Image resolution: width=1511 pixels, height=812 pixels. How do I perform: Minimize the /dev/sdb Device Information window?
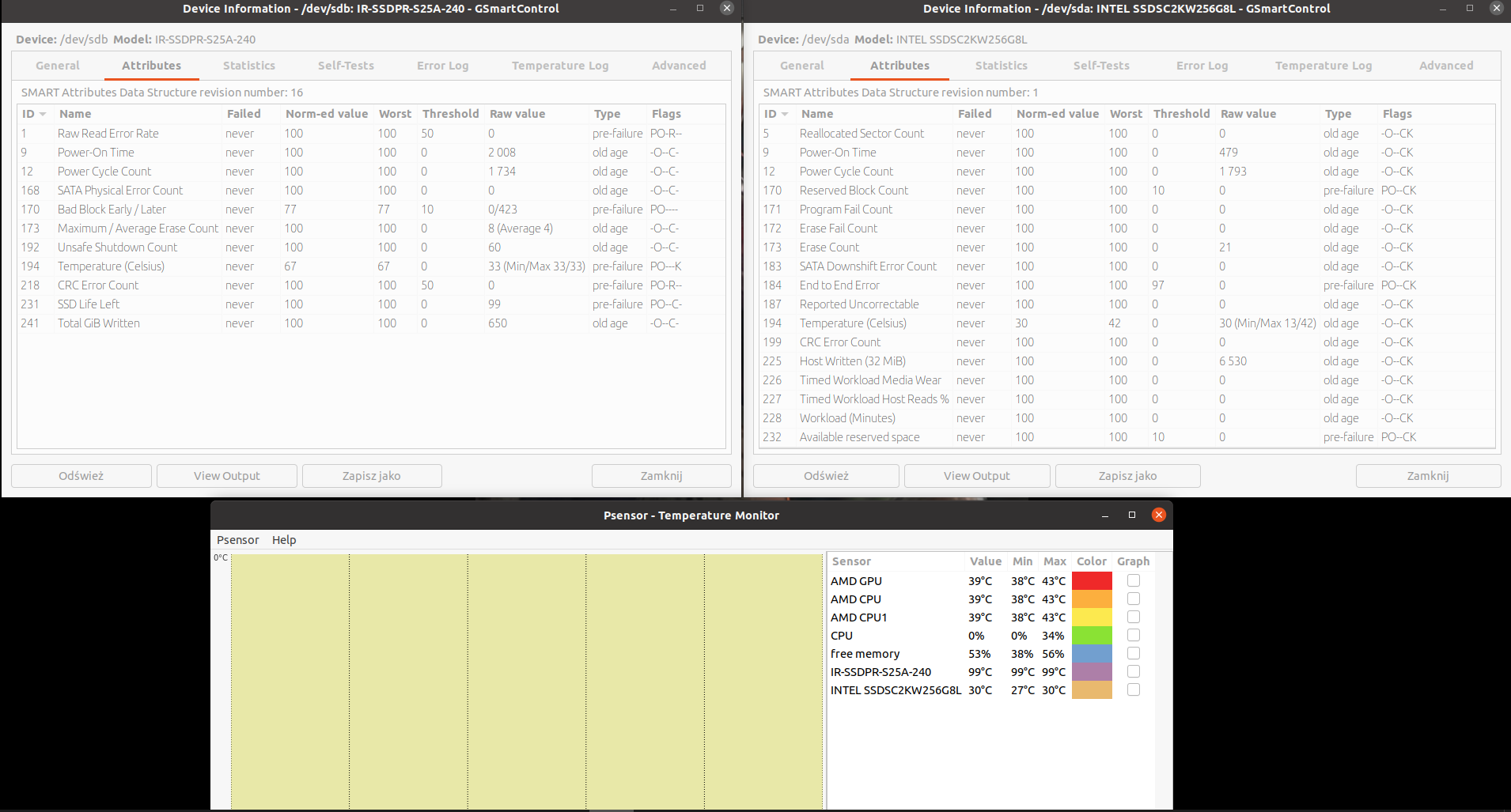click(x=673, y=9)
